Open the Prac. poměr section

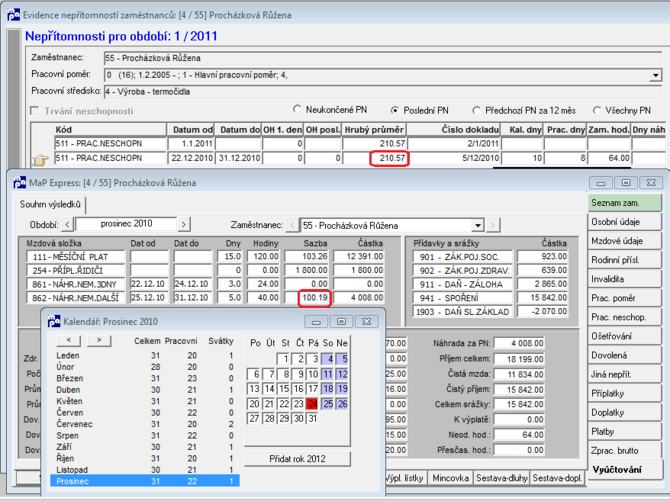click(x=624, y=298)
